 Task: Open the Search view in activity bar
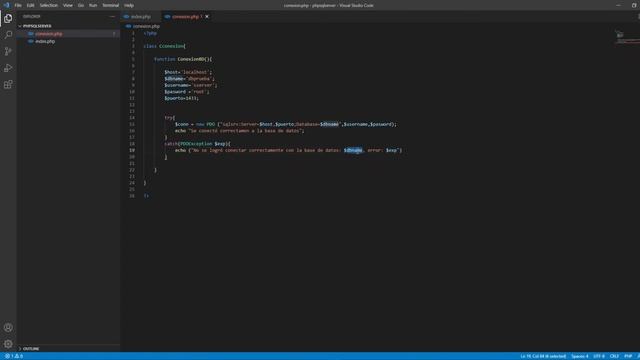[x=8, y=35]
